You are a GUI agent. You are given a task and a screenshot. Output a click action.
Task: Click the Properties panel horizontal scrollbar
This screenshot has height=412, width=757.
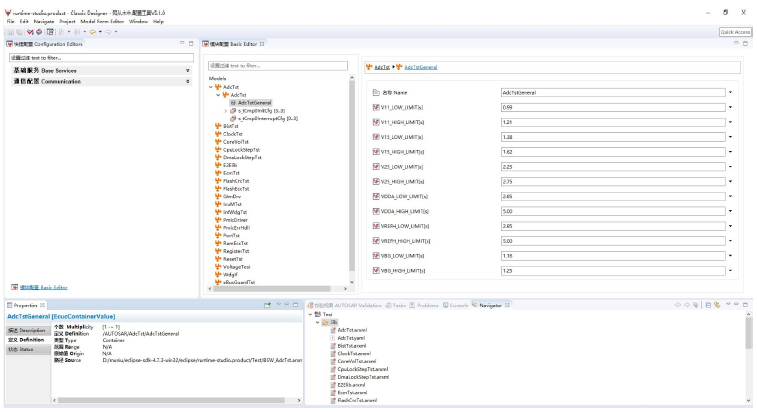(171, 400)
